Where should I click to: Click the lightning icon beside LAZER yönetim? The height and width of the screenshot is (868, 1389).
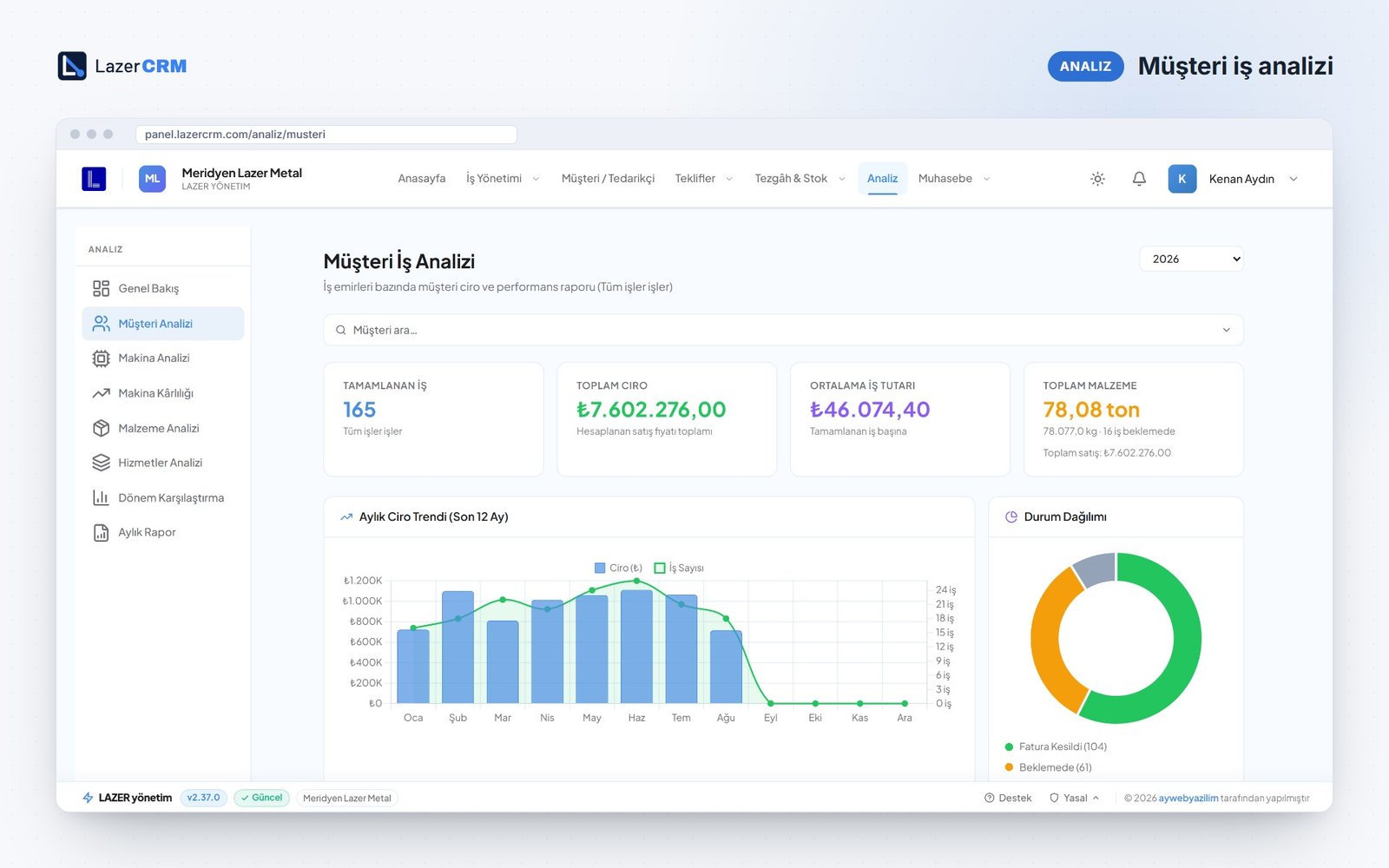click(x=88, y=798)
